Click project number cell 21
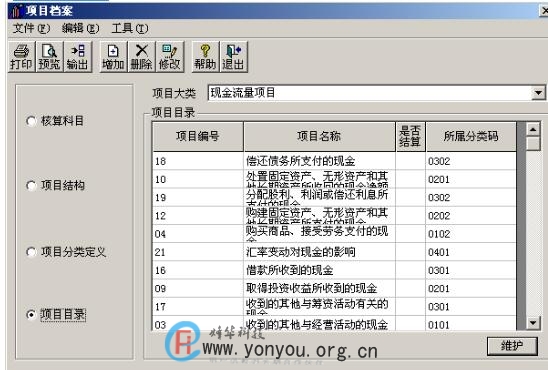The image size is (548, 370). 198,252
